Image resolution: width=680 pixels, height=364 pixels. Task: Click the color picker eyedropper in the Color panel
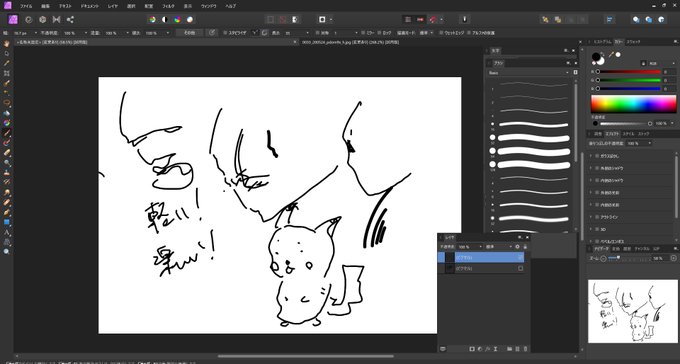point(611,54)
